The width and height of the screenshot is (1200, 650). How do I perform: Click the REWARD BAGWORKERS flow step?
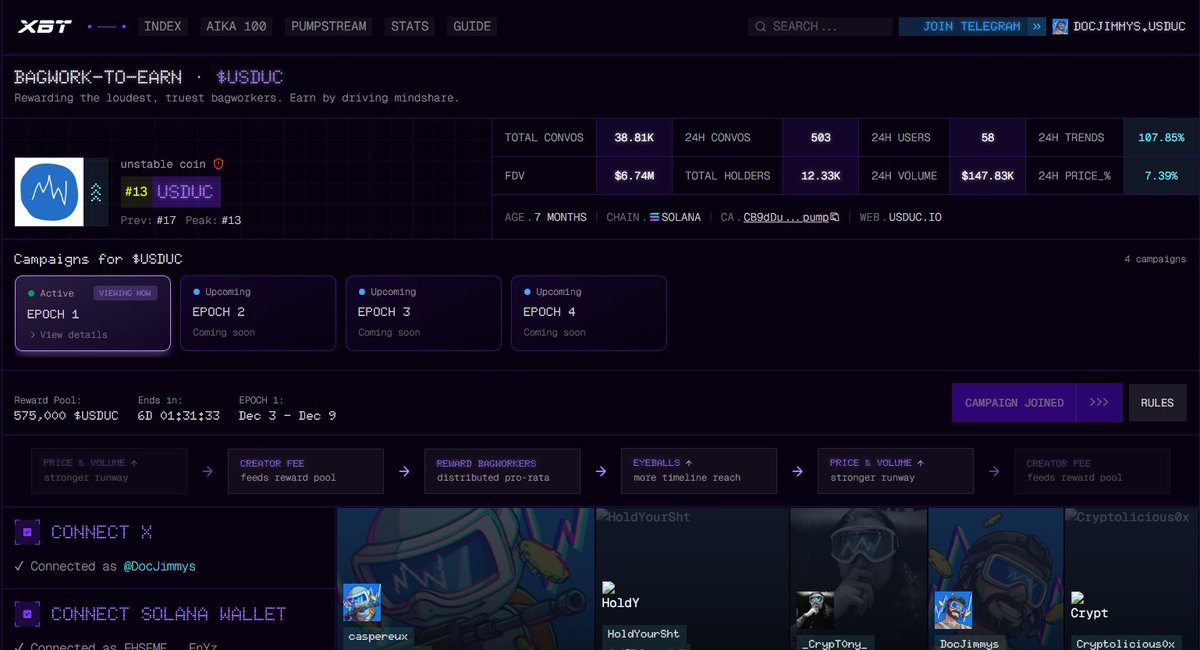(x=502, y=471)
